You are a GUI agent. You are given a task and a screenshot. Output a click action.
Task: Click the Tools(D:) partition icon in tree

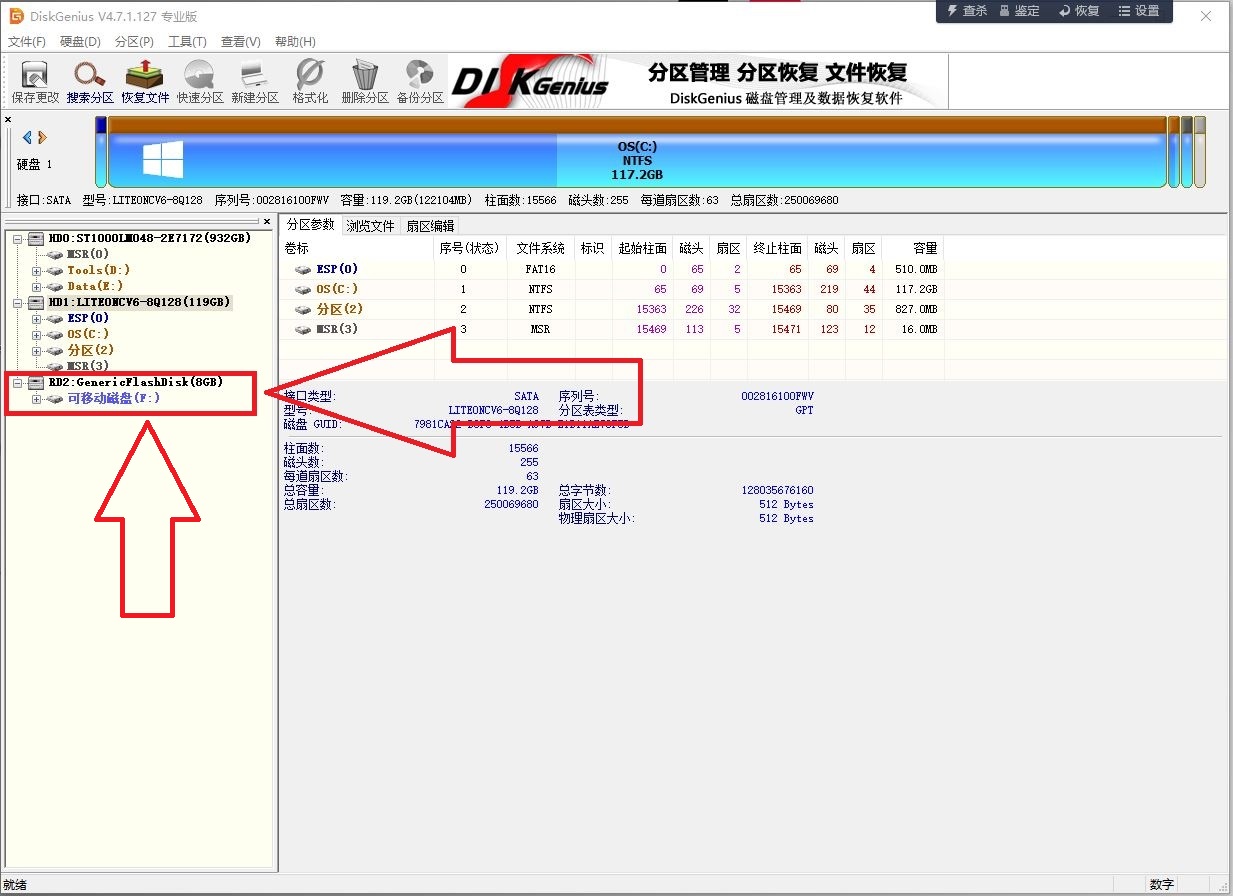[54, 270]
